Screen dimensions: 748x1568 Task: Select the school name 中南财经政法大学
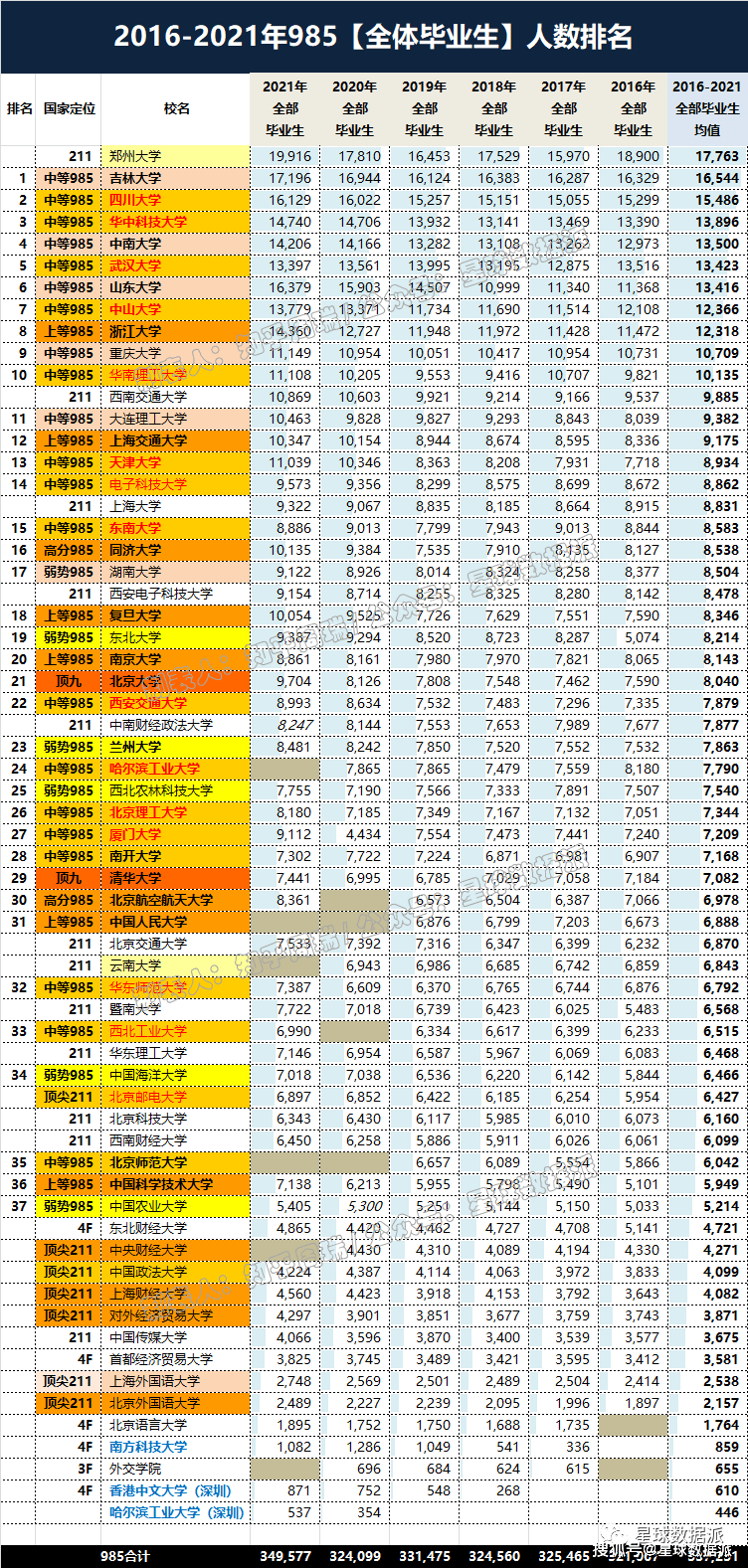161,725
